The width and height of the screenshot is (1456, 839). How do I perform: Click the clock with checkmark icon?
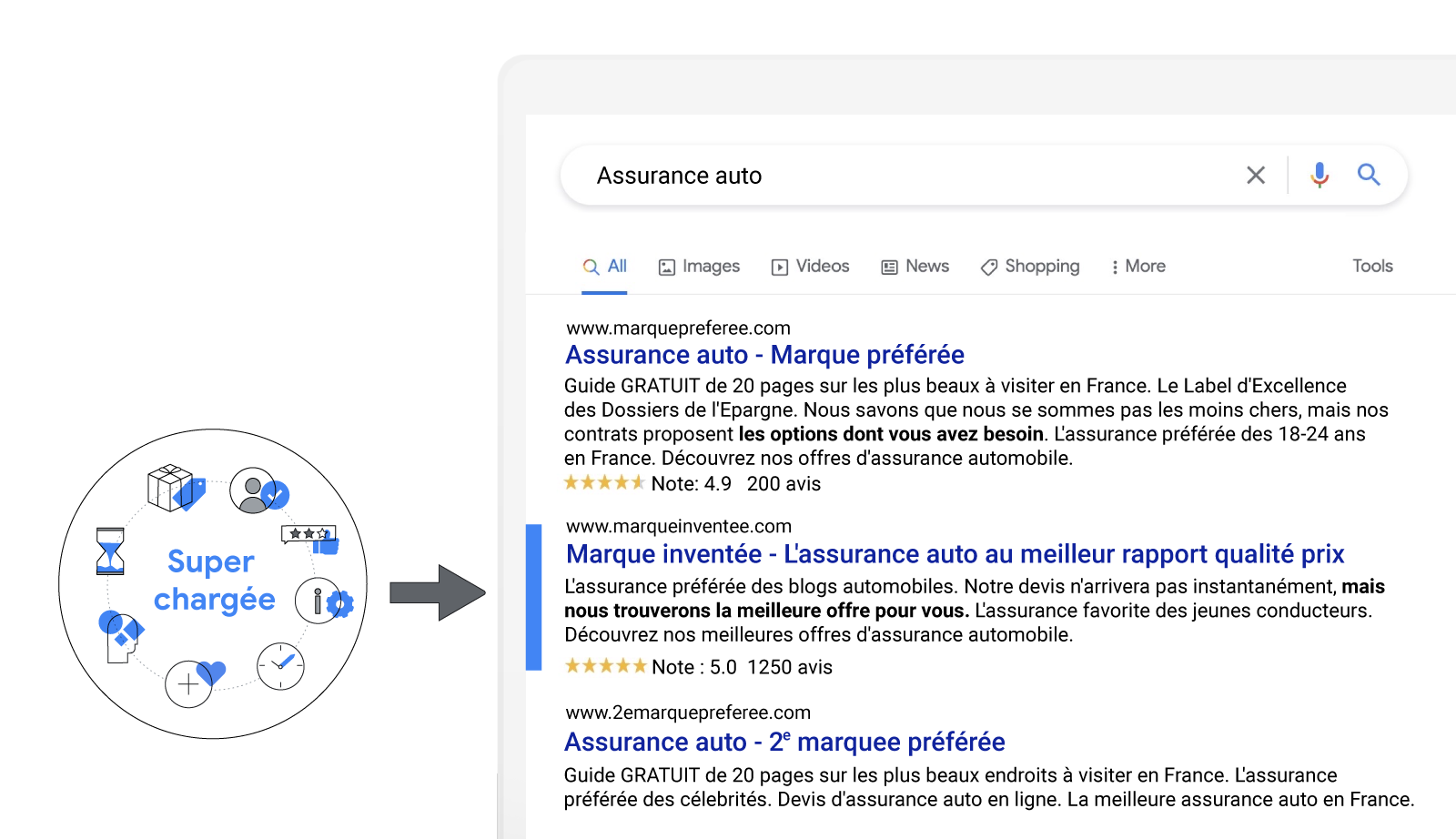[x=280, y=666]
